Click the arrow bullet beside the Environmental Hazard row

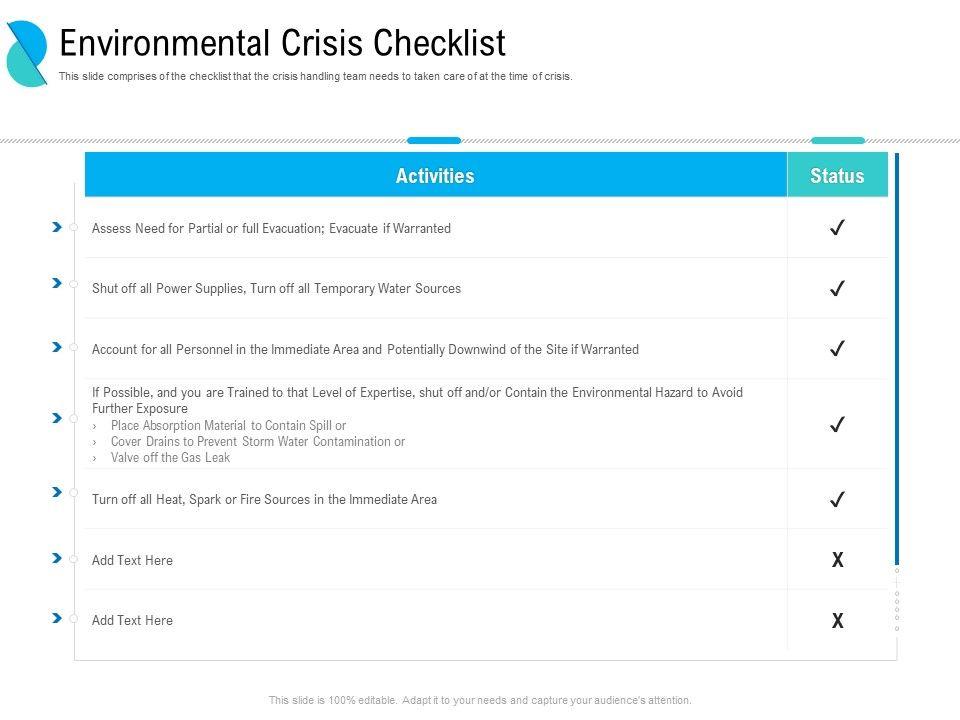point(57,418)
